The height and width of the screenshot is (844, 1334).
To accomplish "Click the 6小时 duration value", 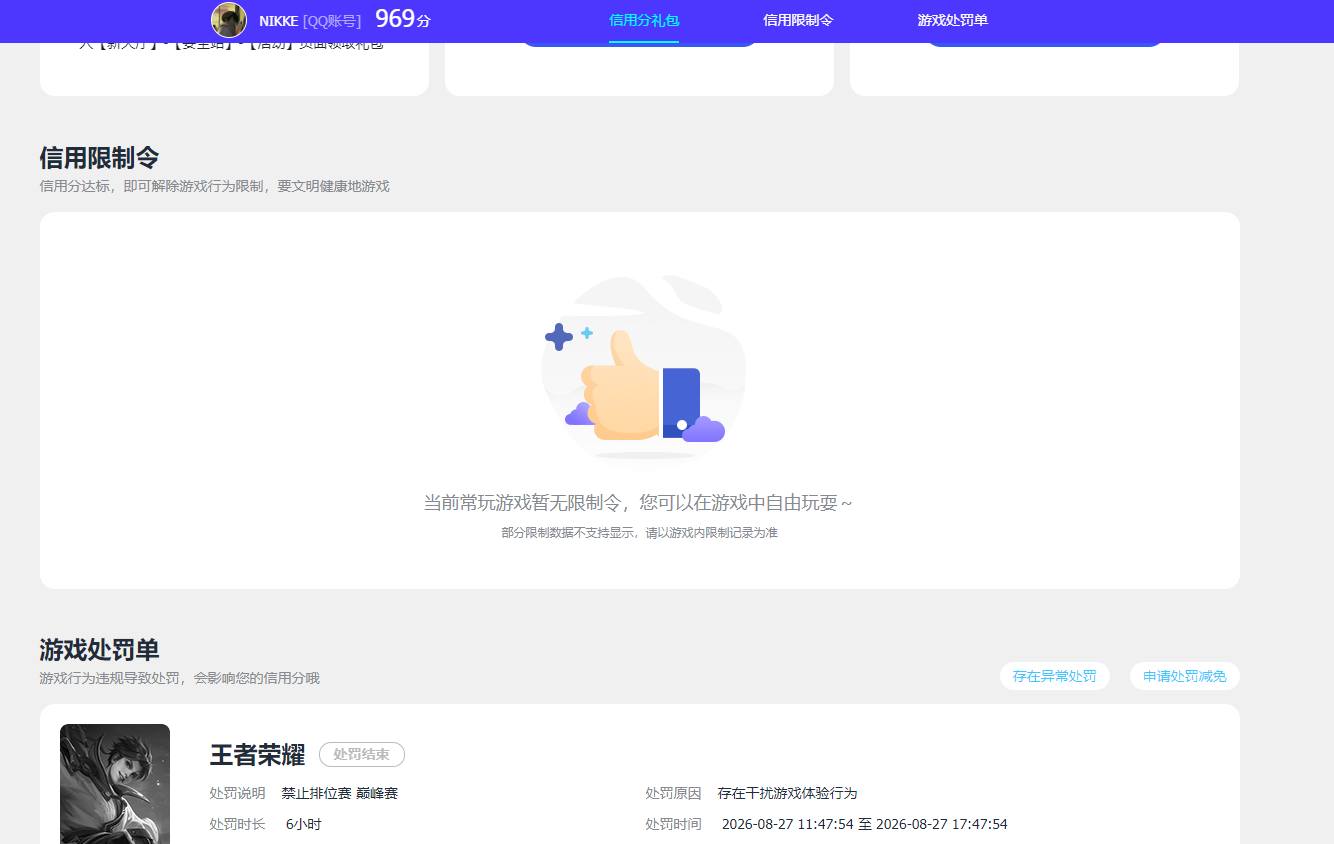I will (303, 825).
